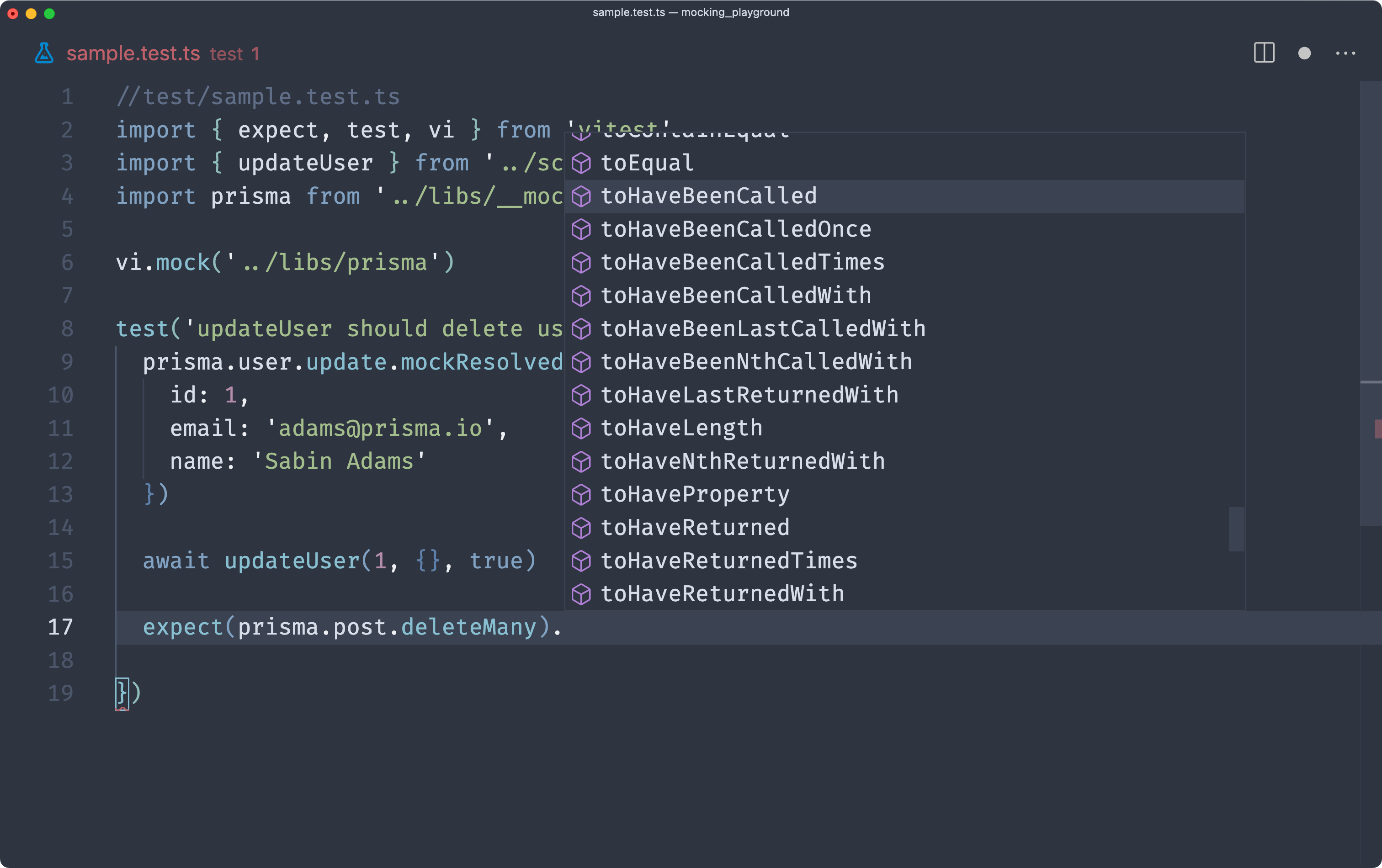Select toHaveReturned in the autocomplete

point(904,529)
